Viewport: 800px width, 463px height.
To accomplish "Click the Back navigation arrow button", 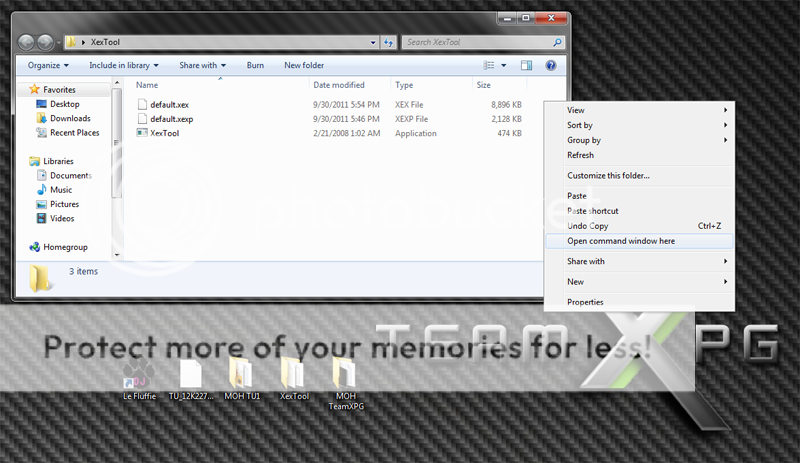I will pyautogui.click(x=26, y=43).
